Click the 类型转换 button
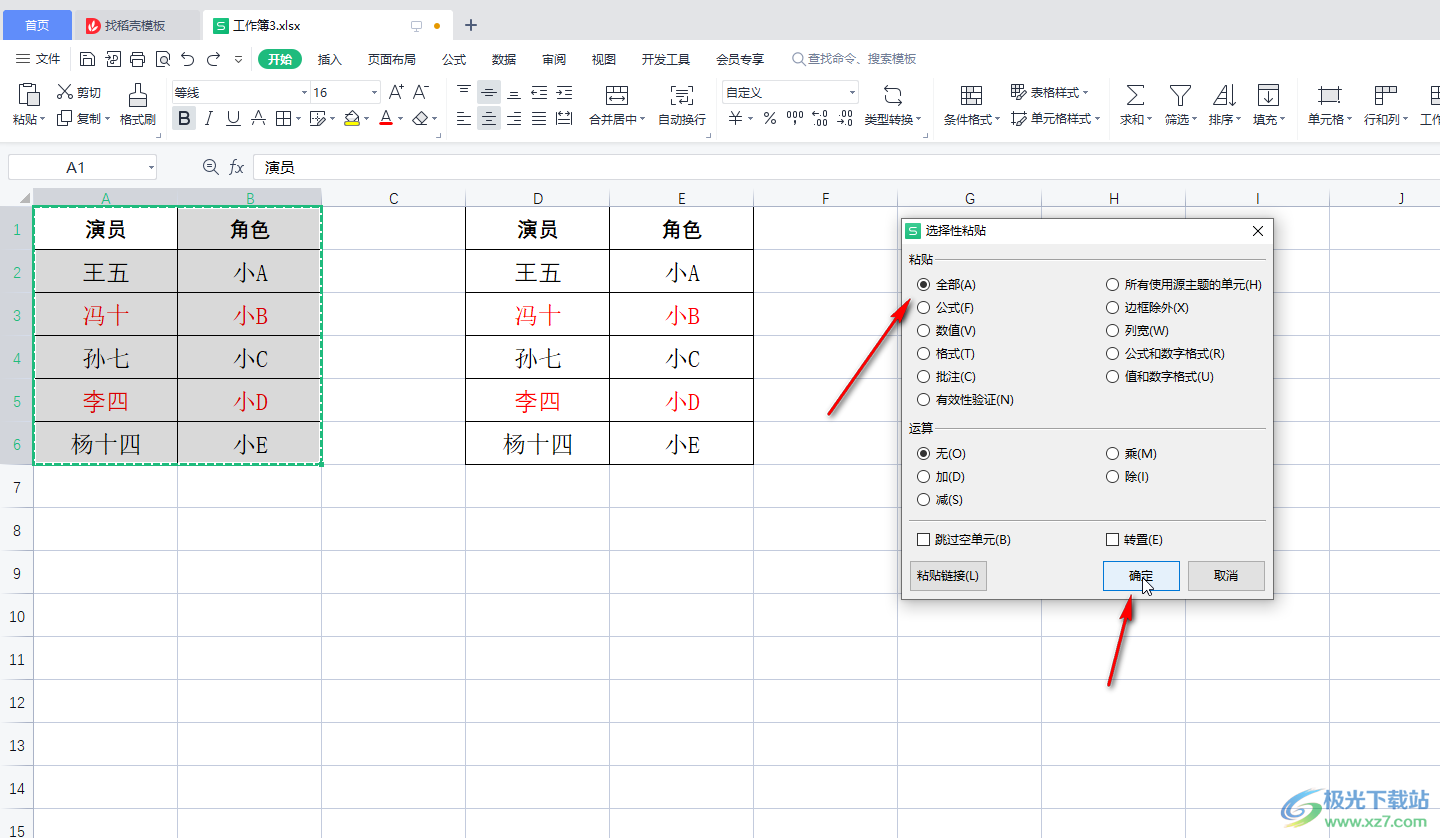The width and height of the screenshot is (1440, 838). pos(893,105)
